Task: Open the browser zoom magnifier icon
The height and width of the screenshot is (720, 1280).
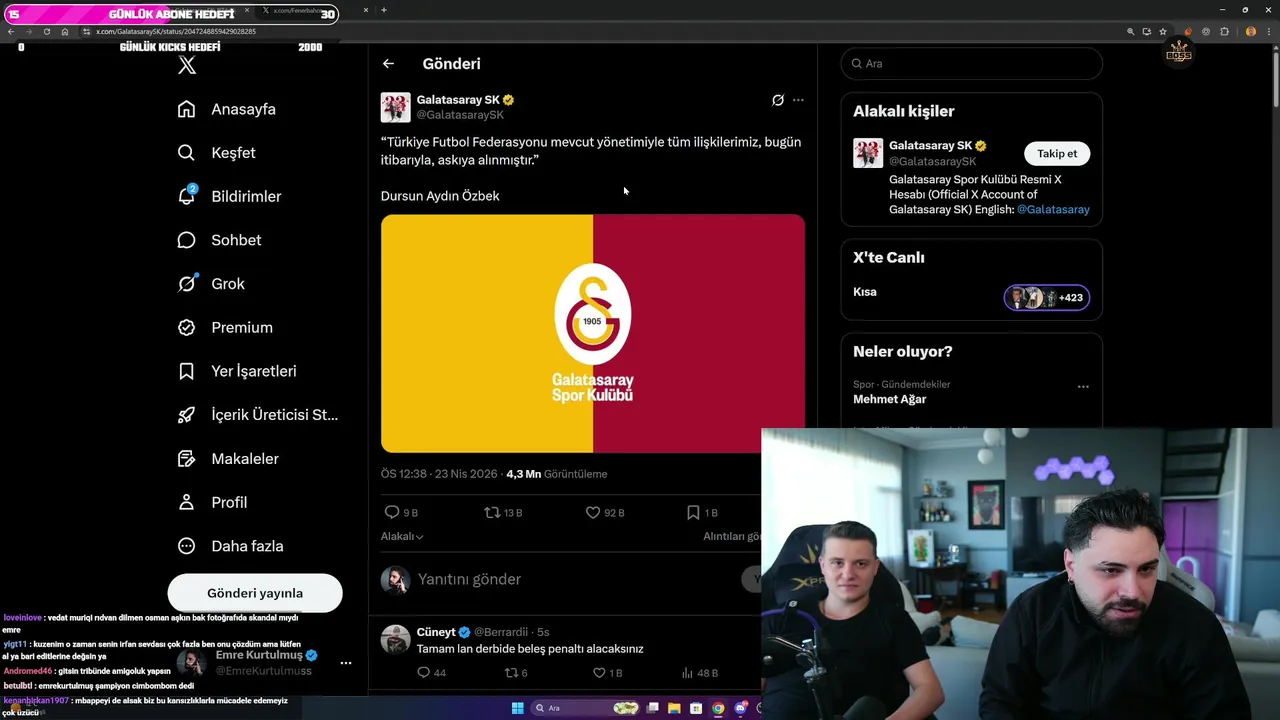Action: pos(1131,32)
